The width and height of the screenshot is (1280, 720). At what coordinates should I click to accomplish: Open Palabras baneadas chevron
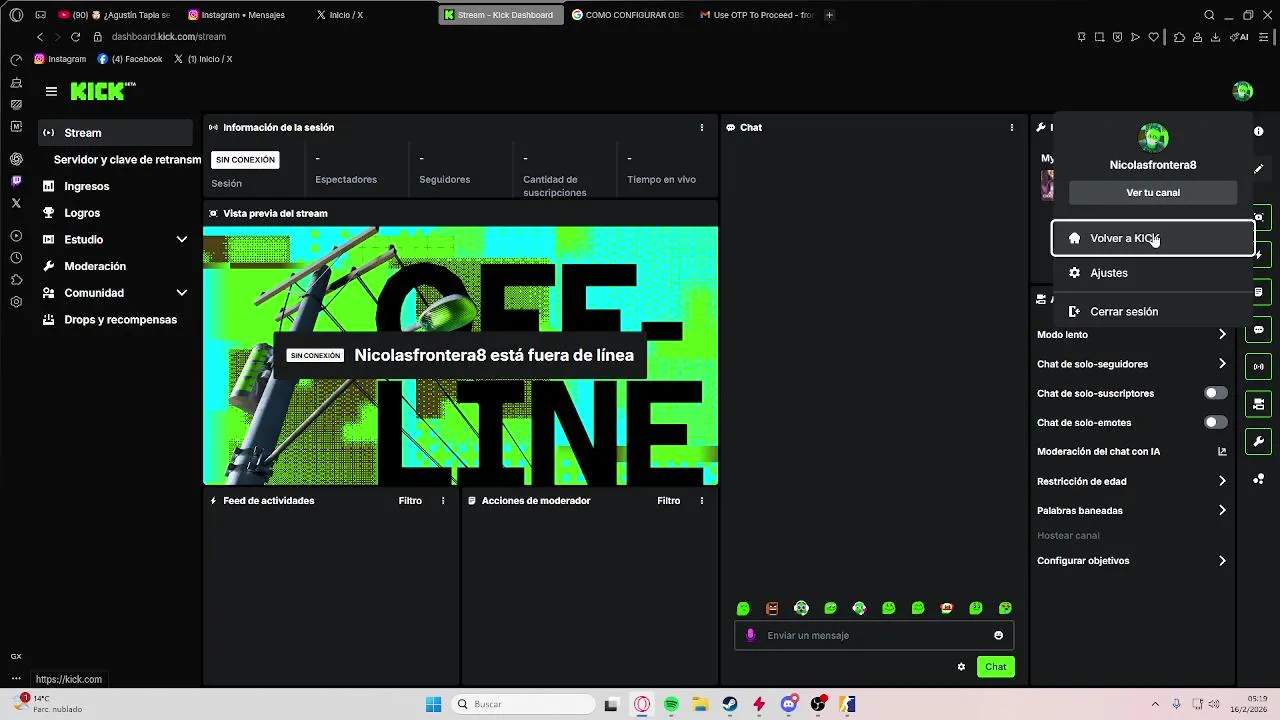click(1222, 511)
